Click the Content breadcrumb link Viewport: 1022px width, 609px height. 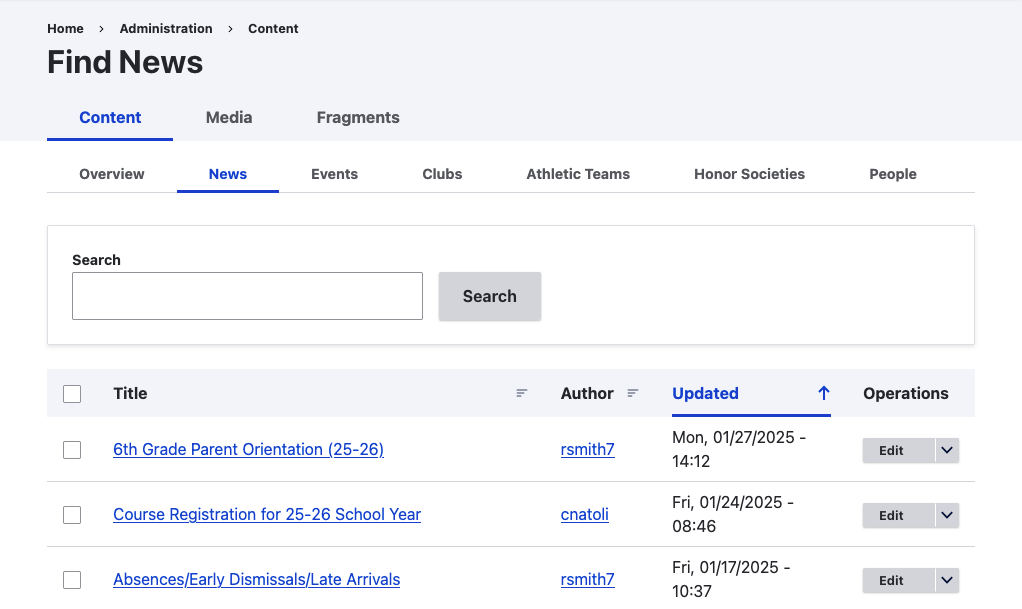click(273, 29)
